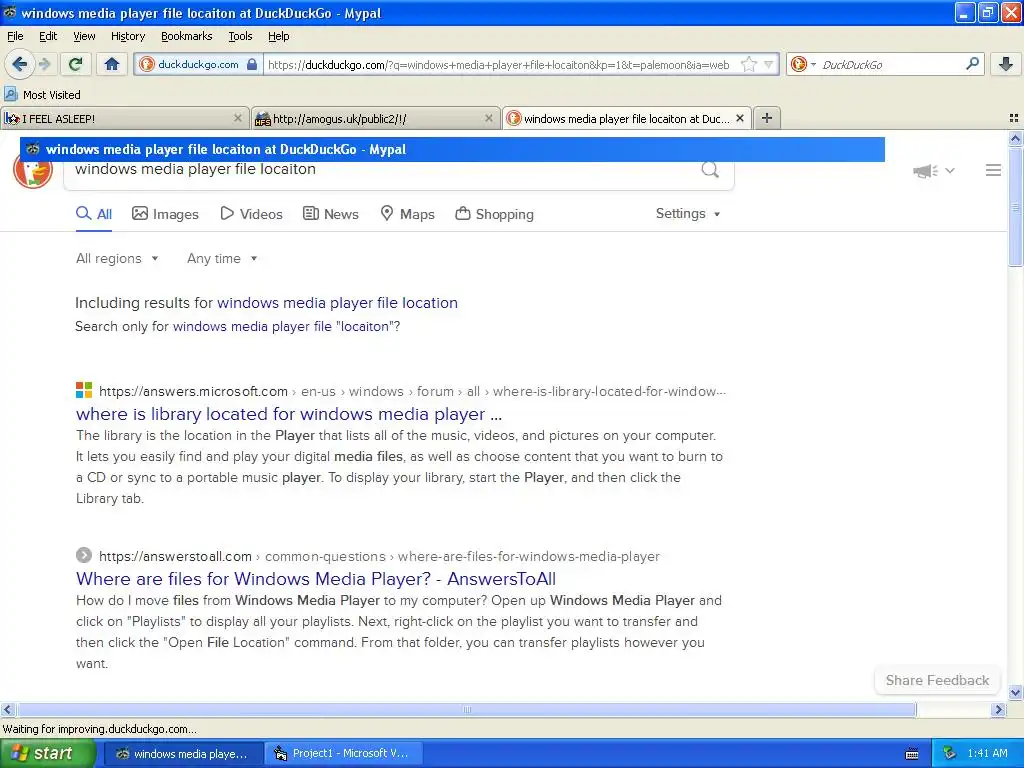The image size is (1024, 768).
Task: Click the tray icon beside the clock
Action: pyautogui.click(x=950, y=753)
